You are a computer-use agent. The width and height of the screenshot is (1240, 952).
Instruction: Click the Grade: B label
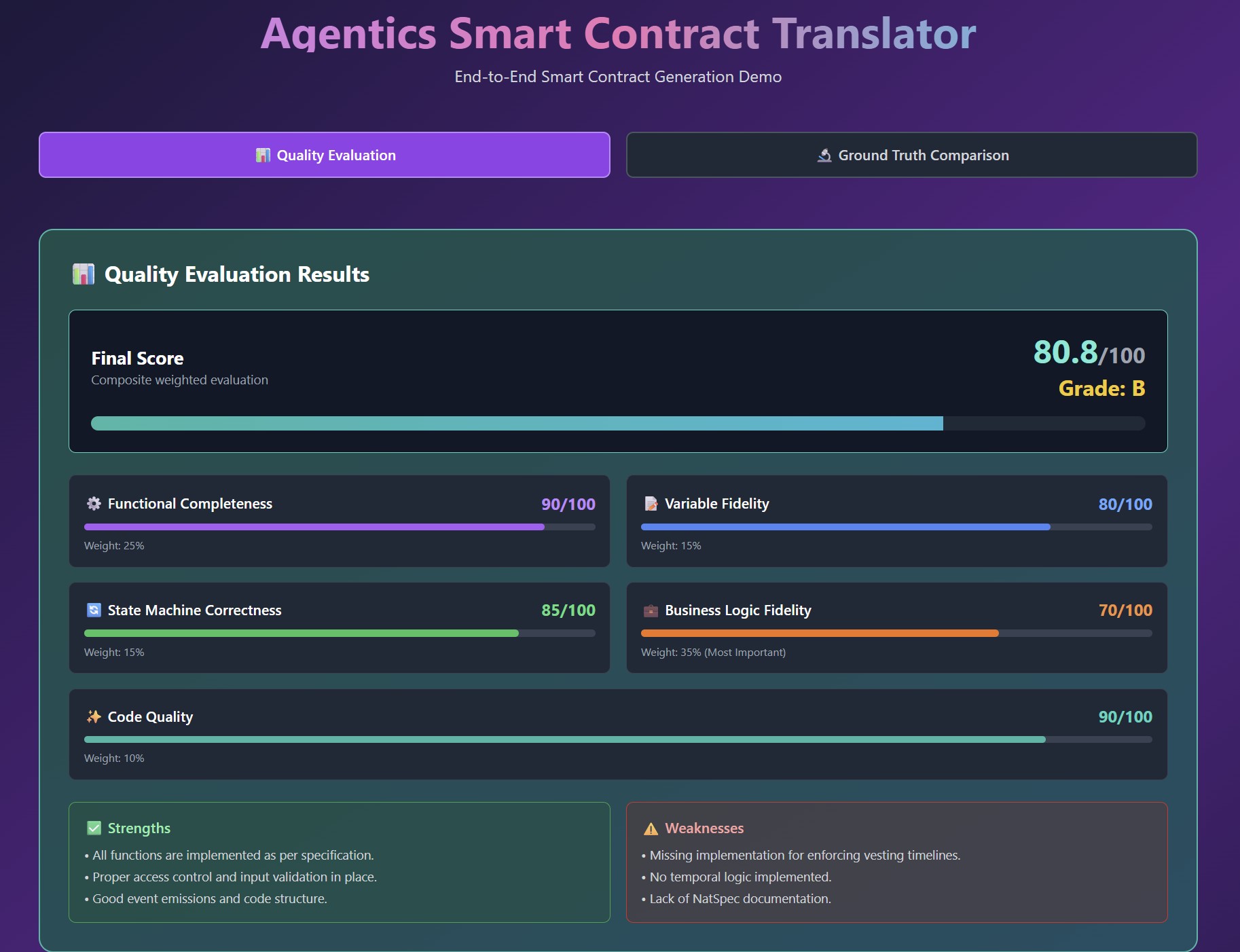coord(1101,388)
